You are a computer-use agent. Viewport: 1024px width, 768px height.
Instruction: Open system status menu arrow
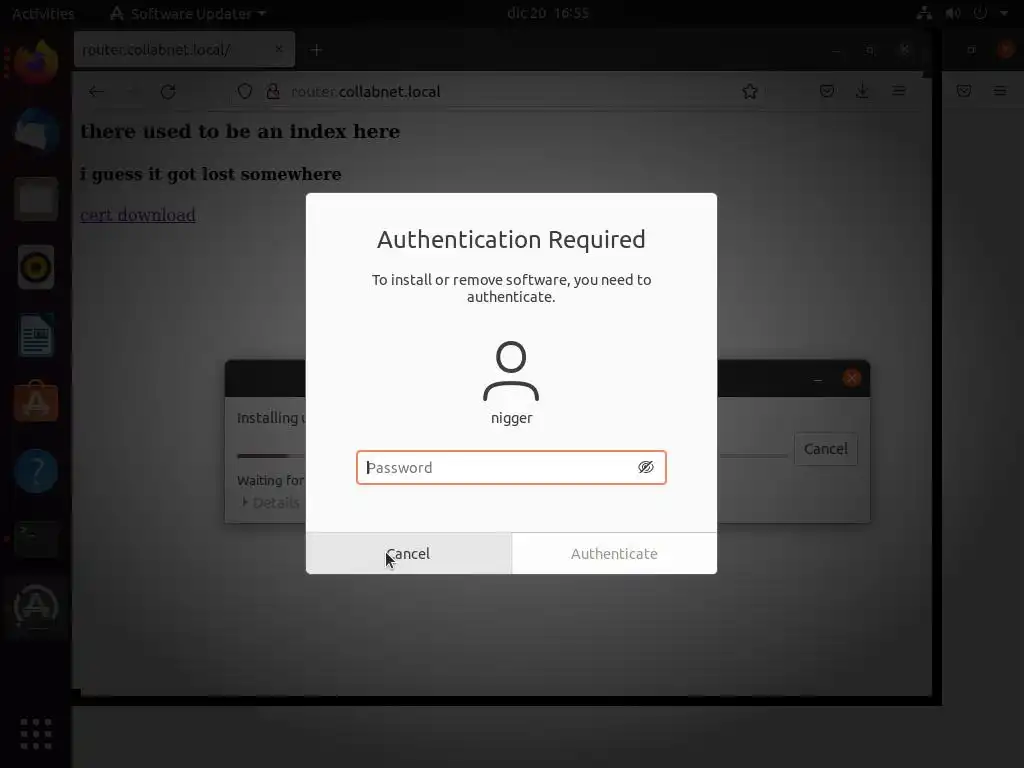click(1004, 13)
